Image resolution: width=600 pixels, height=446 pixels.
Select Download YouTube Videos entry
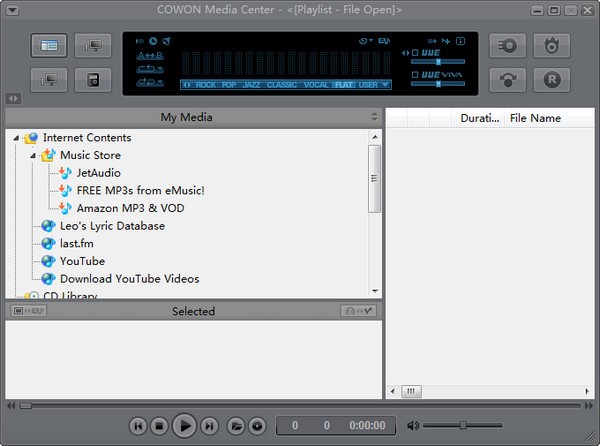click(x=130, y=278)
